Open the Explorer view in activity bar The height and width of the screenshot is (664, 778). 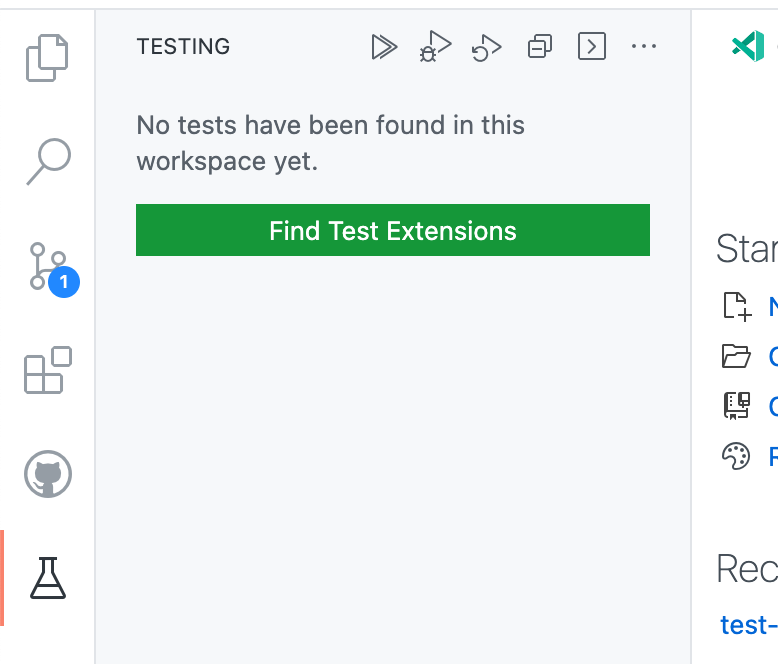[x=47, y=58]
